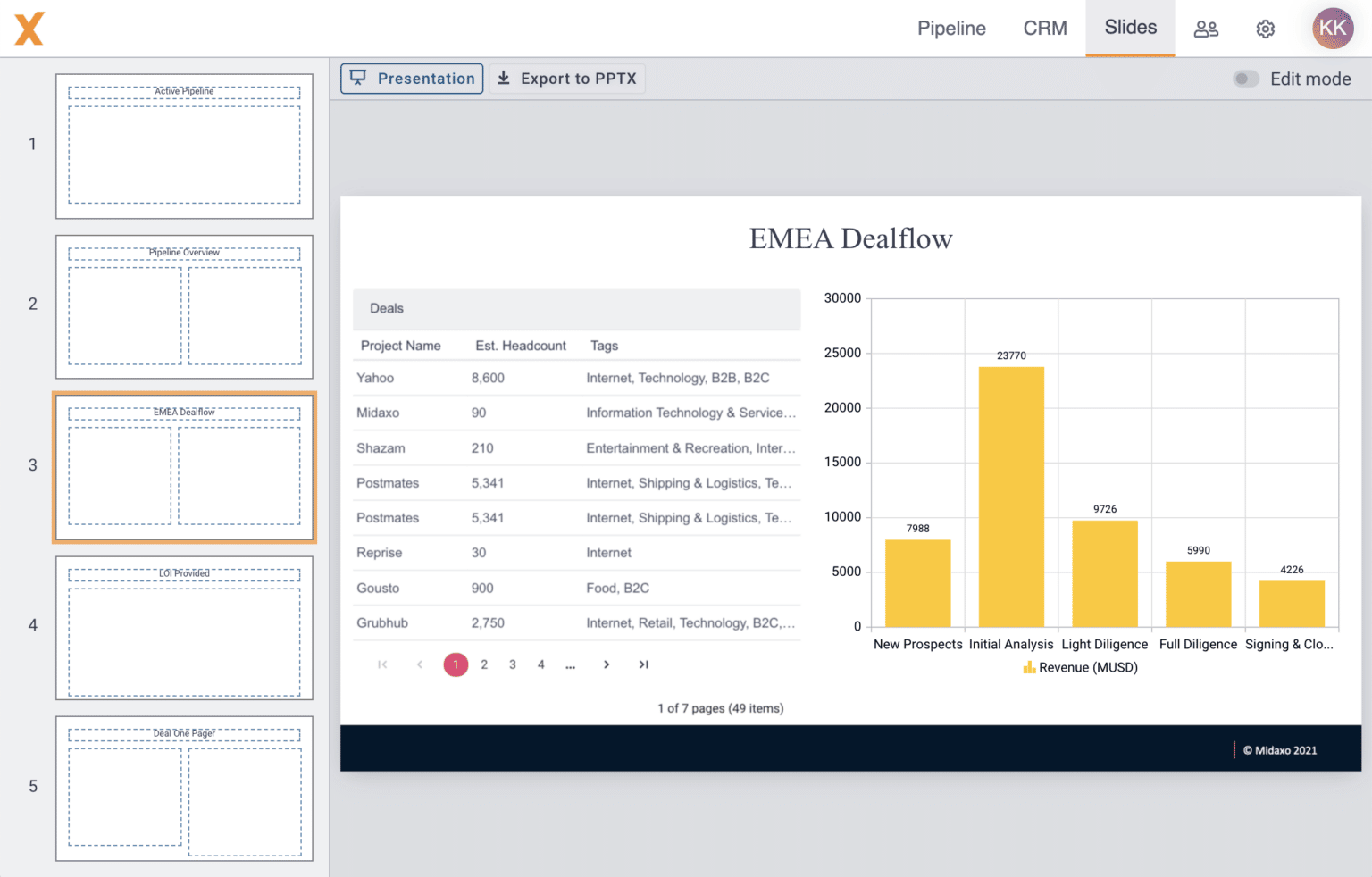Viewport: 1372px width, 877px height.
Task: Jump to last page of Deals table
Action: pos(643,664)
